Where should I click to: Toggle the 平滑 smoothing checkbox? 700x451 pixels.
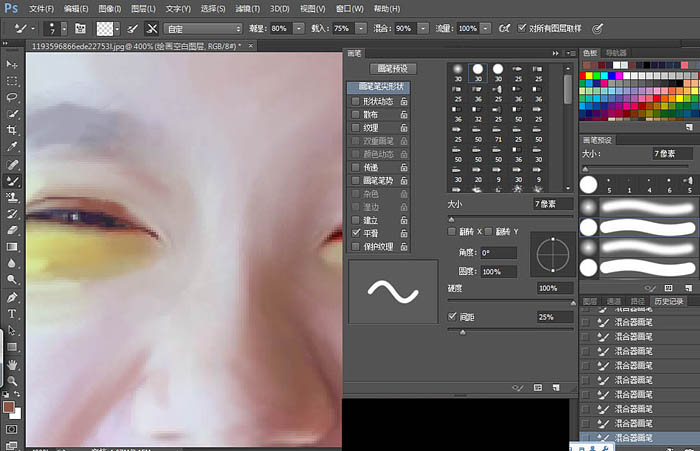click(356, 233)
